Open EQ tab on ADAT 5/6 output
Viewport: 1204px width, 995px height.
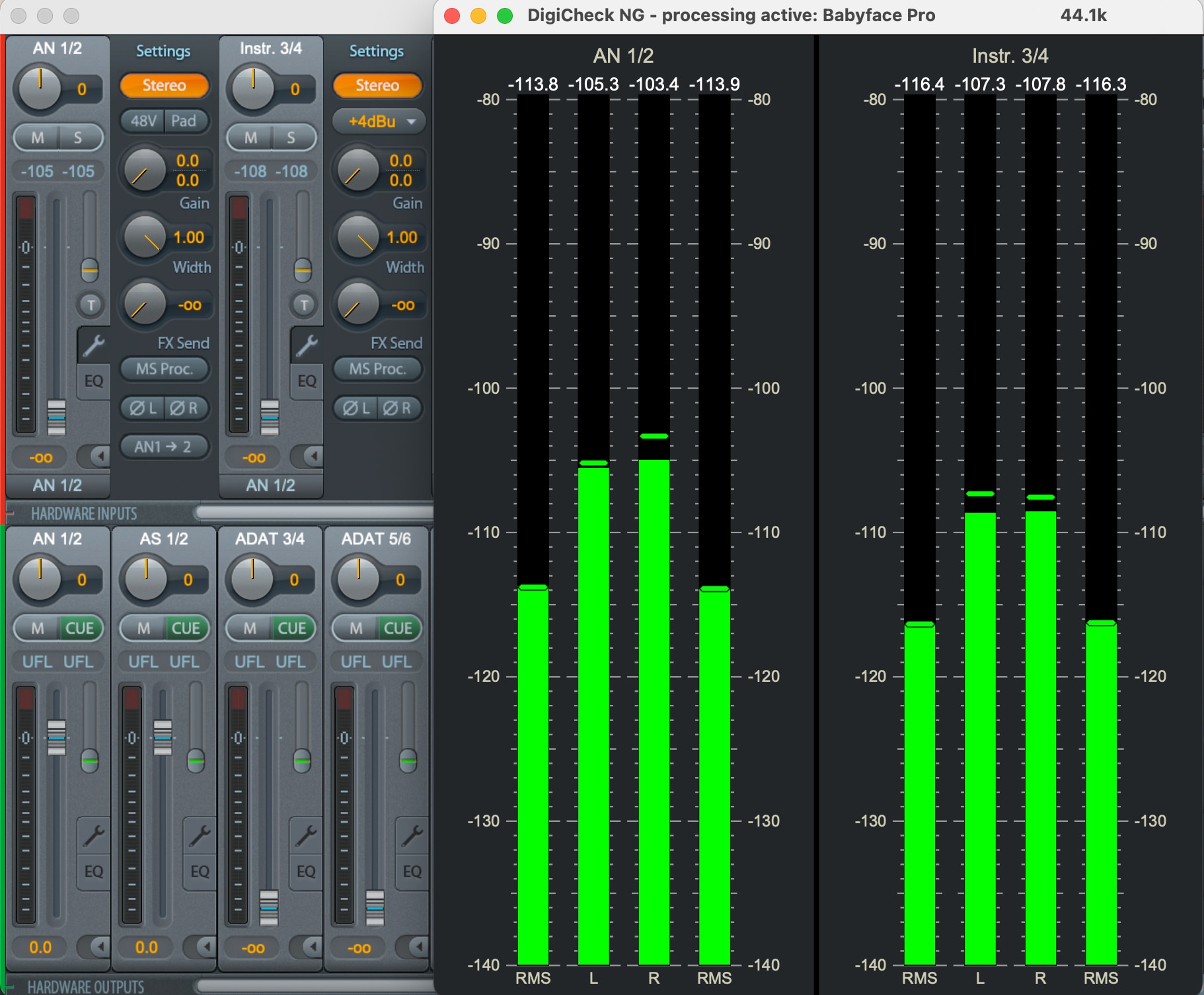click(x=412, y=872)
